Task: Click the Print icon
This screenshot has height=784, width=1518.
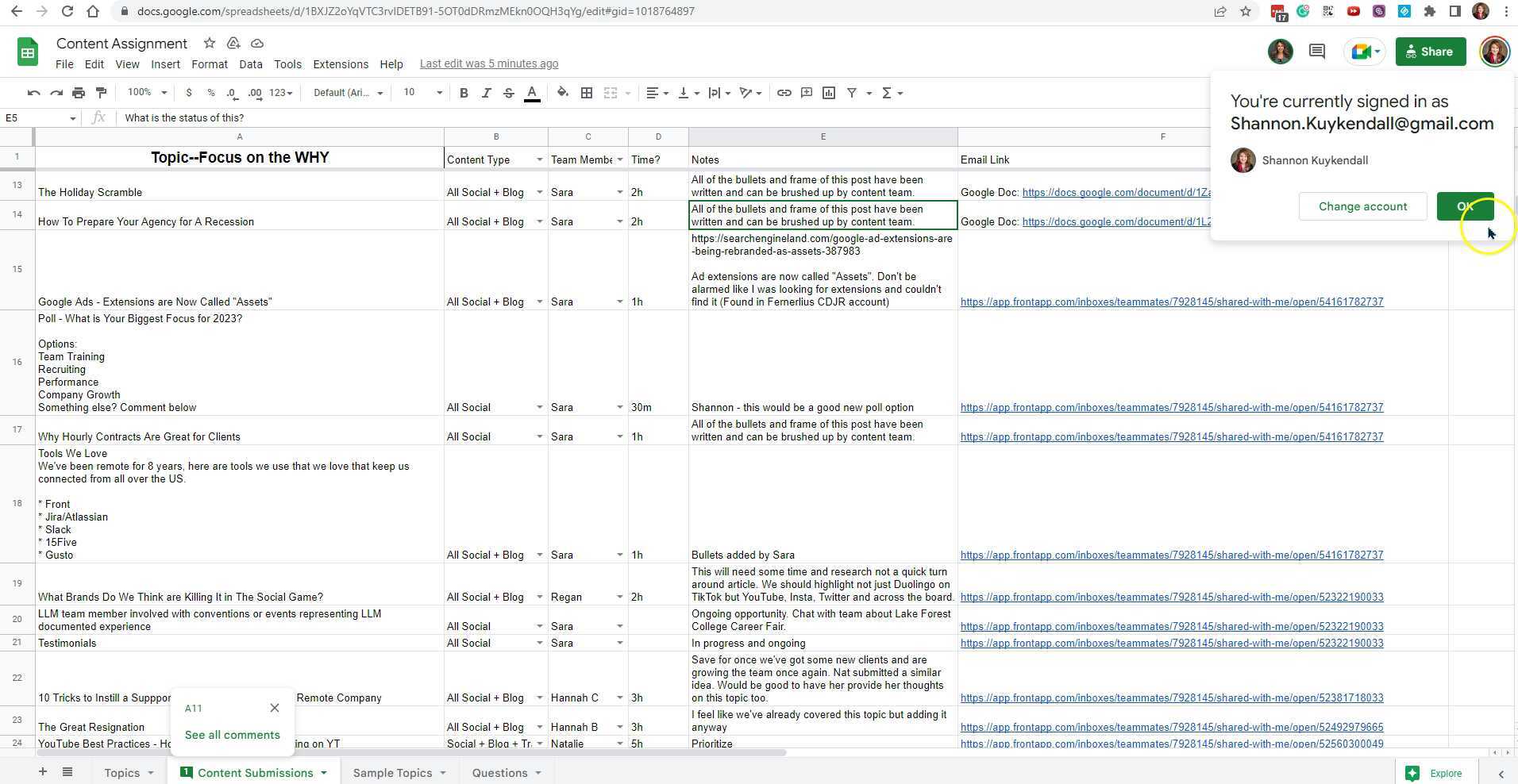Action: coord(78,93)
